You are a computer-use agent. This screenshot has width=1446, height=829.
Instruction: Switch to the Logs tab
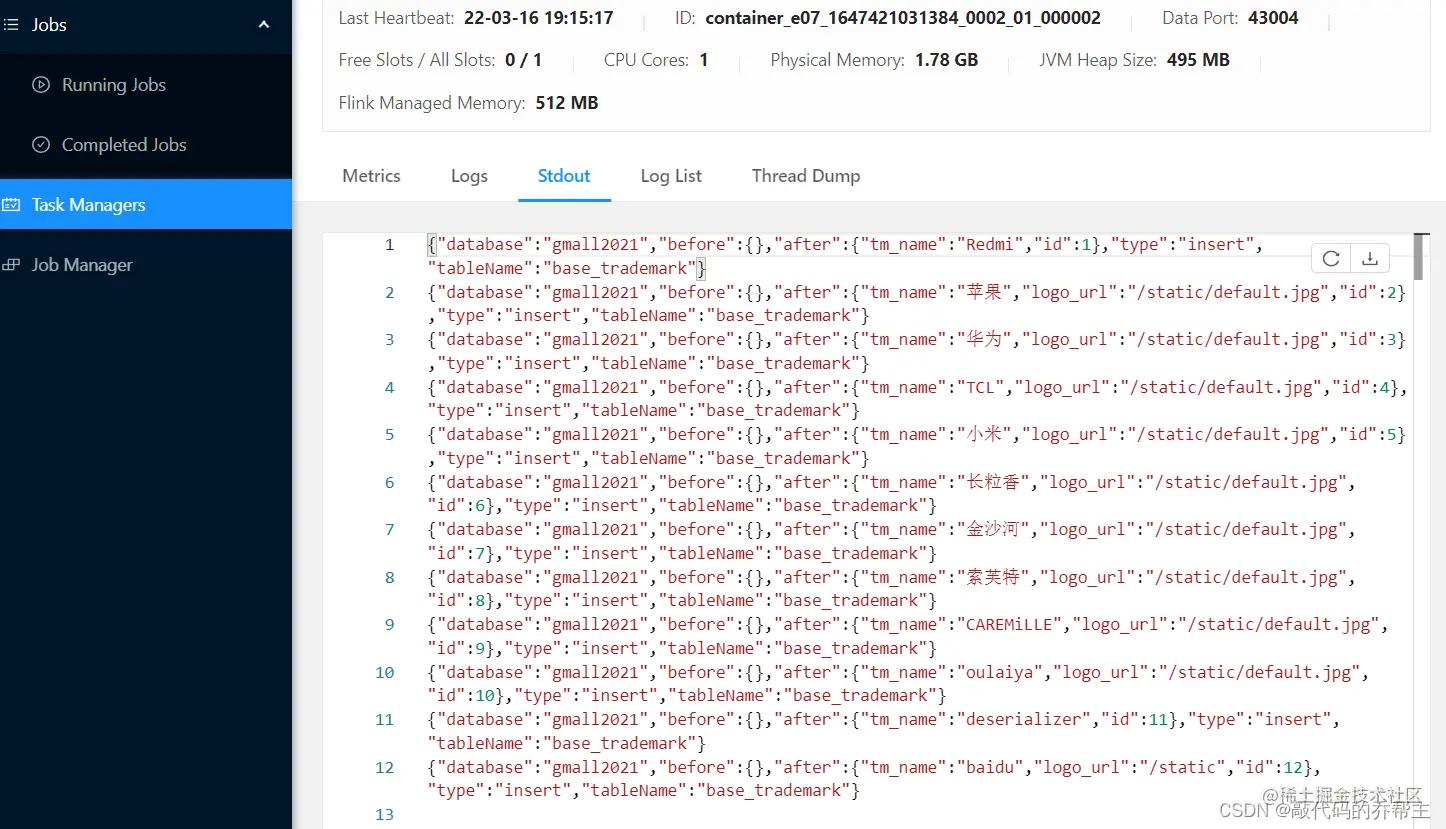point(469,176)
